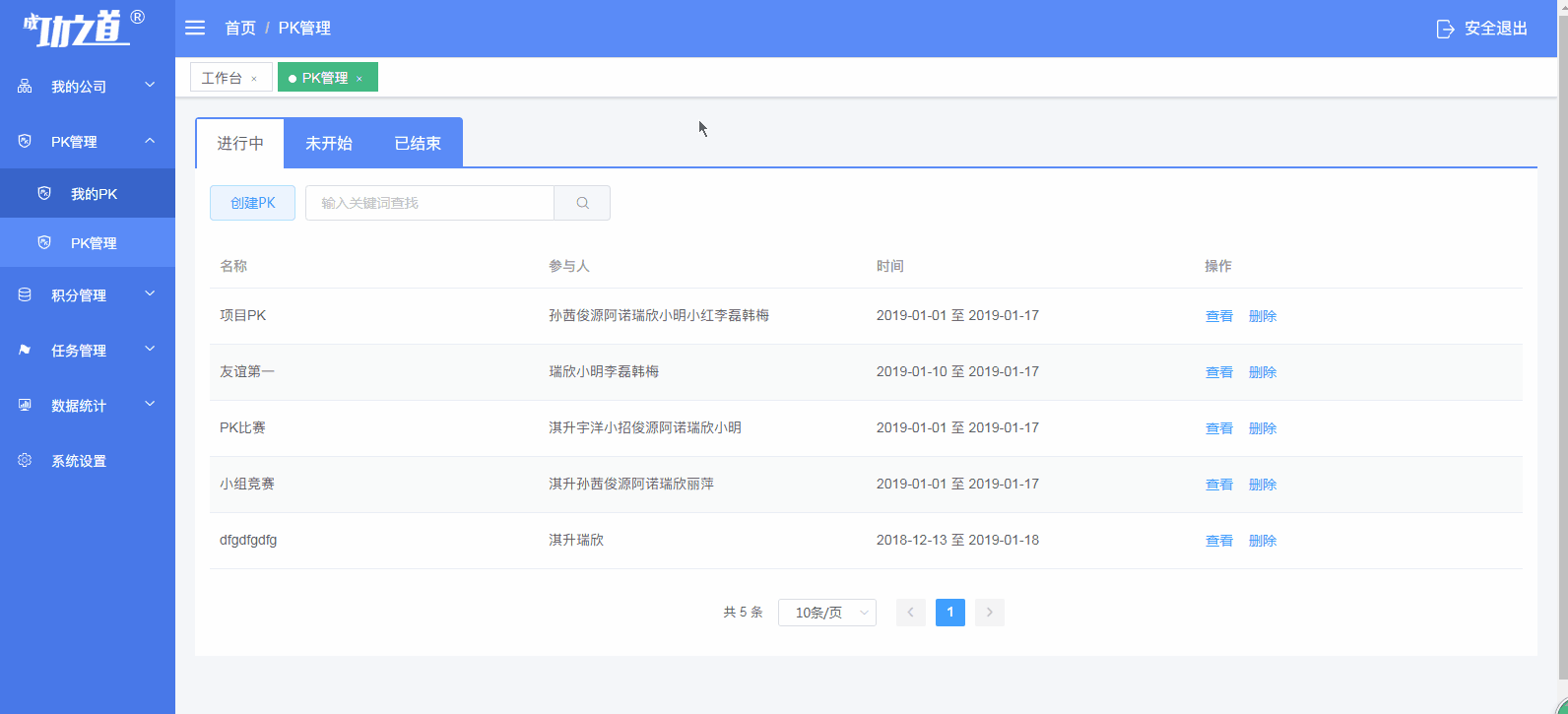
Task: Open 系统设置 sidebar item
Action: pos(88,461)
